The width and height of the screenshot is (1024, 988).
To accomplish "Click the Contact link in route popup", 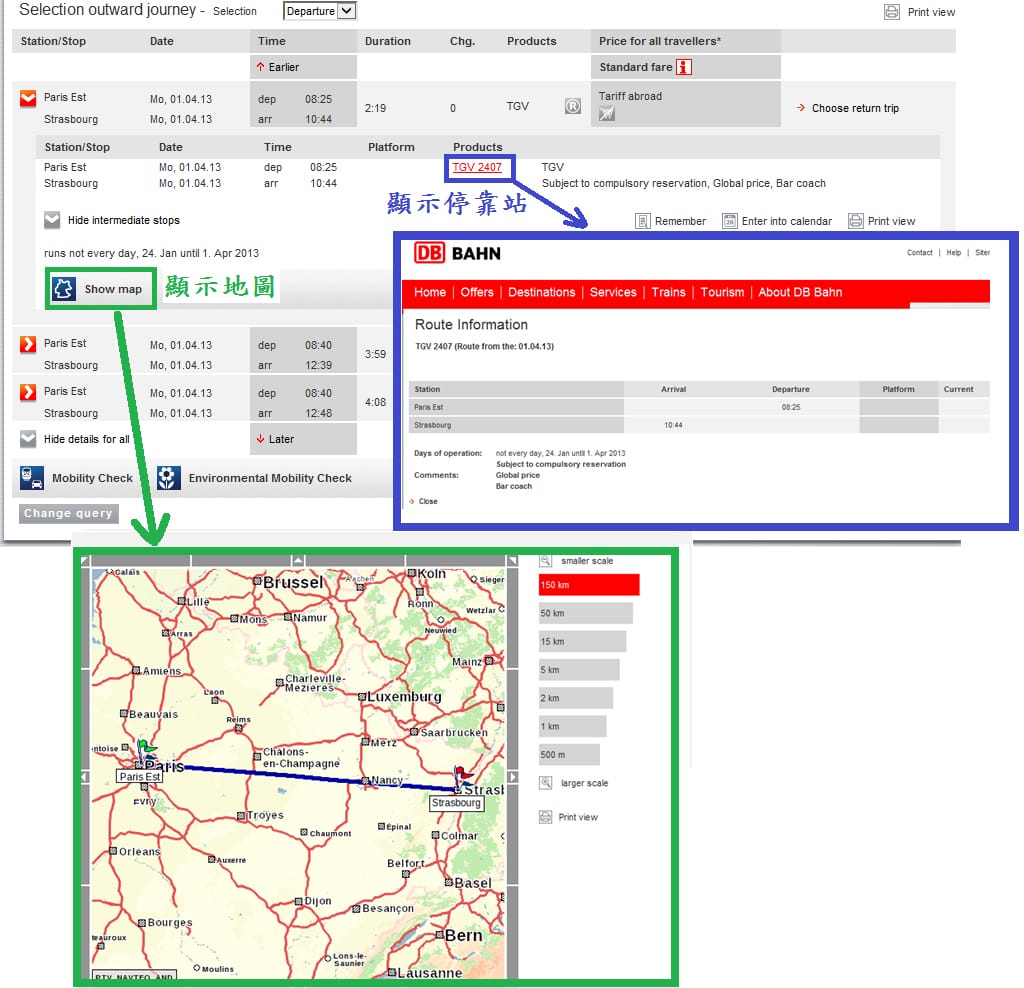I will [919, 253].
